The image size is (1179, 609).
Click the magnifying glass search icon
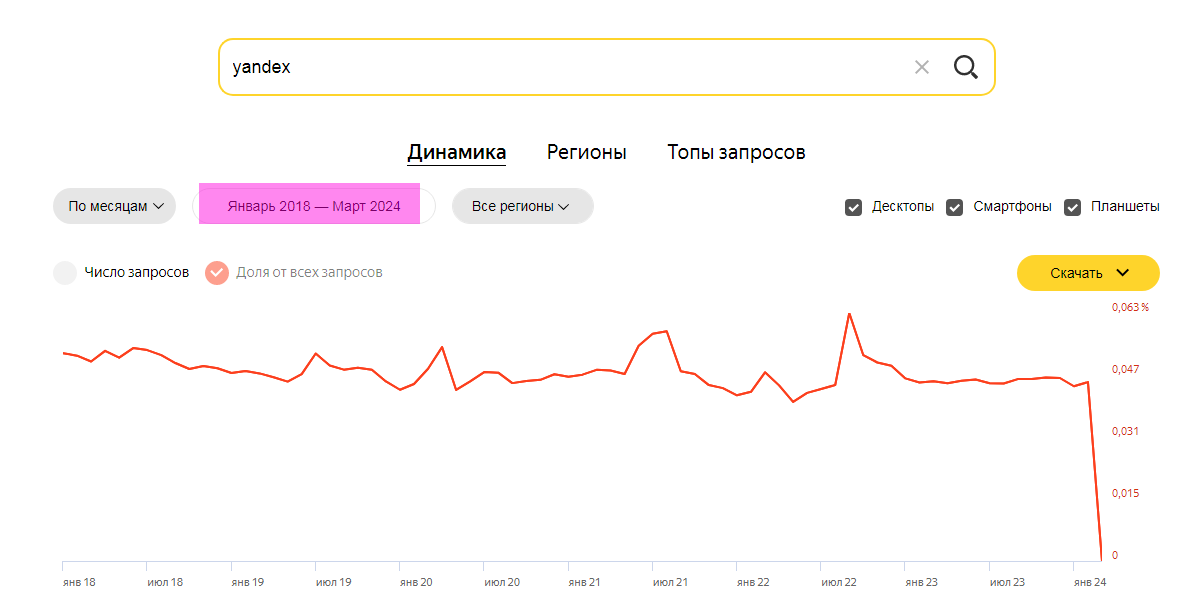965,68
